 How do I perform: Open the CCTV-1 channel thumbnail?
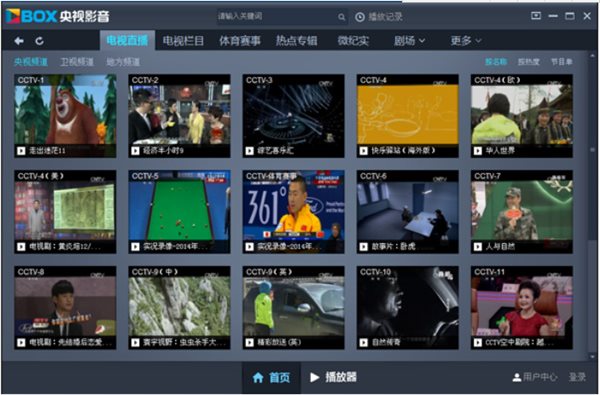tap(65, 116)
